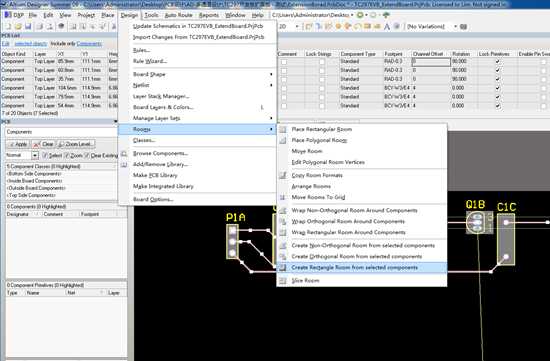Click the DXP logo icon

[7, 15]
